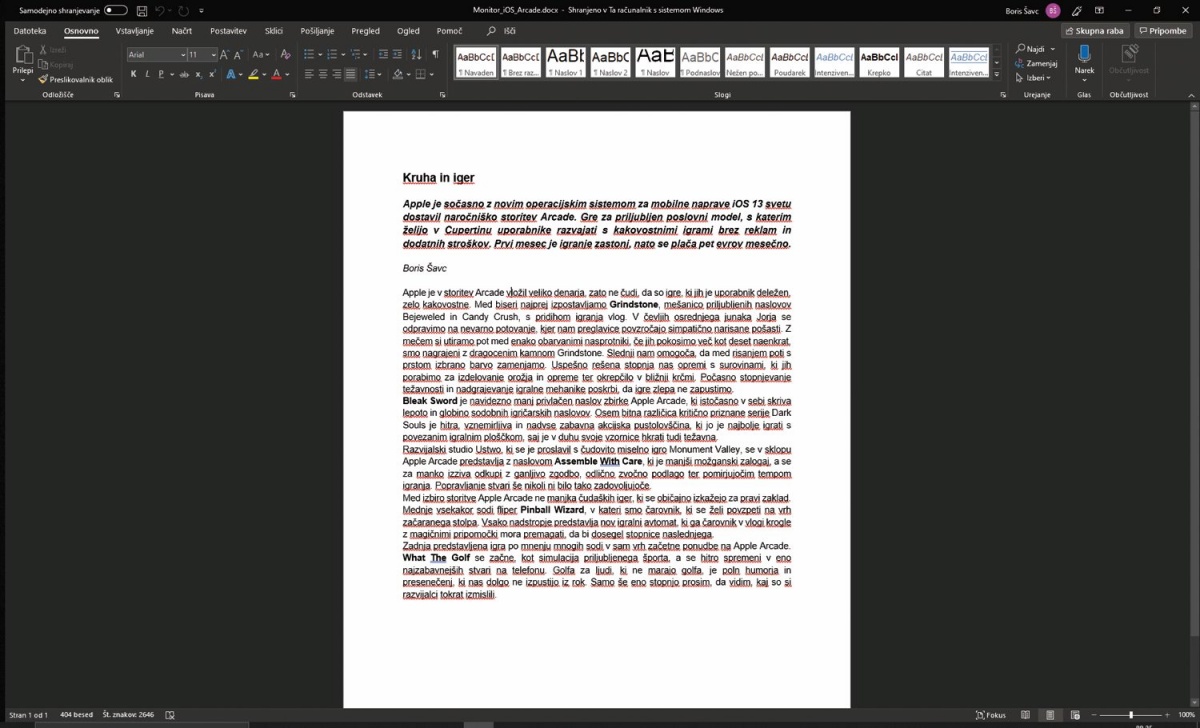This screenshot has width=1200, height=728.
Task: Switch to the Pomoč tab
Action: 449,31
